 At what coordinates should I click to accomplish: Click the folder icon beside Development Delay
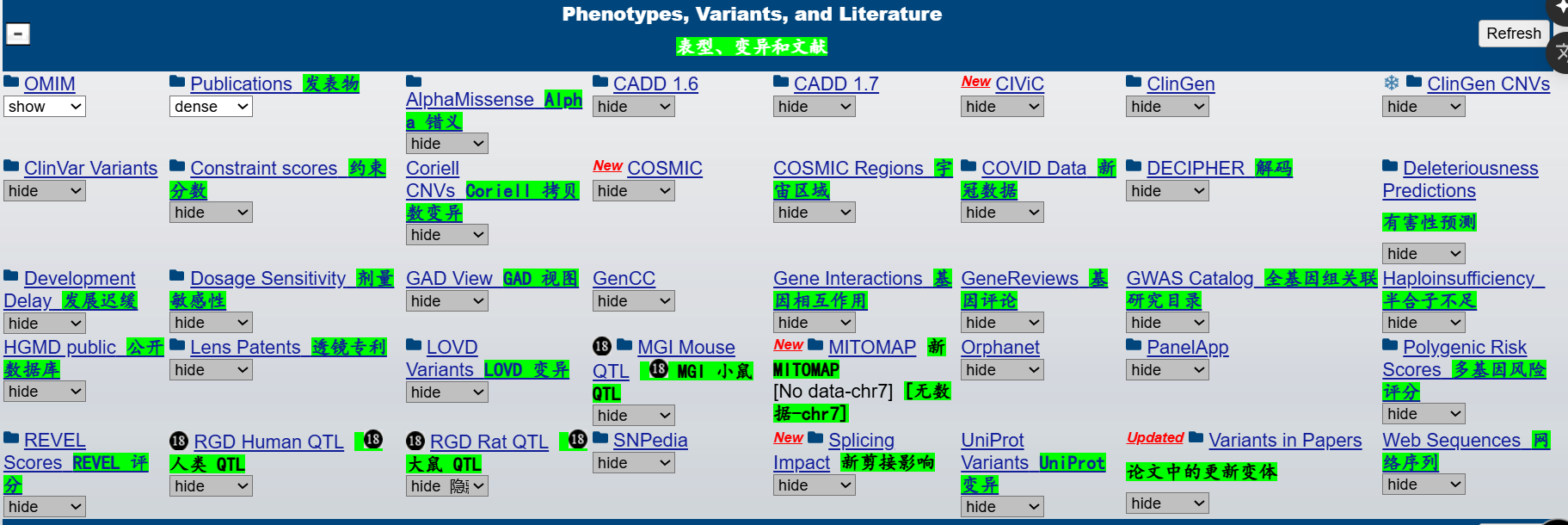point(11,276)
